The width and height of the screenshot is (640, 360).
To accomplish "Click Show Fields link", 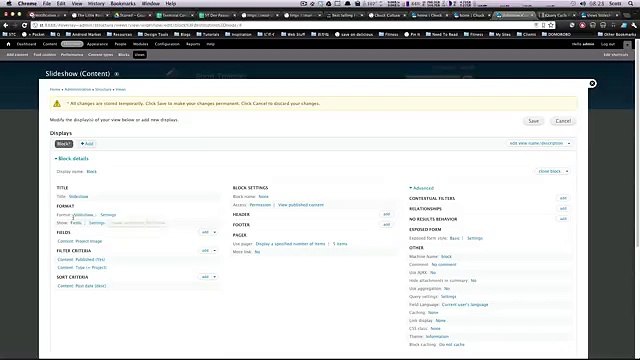I will click(76, 223).
